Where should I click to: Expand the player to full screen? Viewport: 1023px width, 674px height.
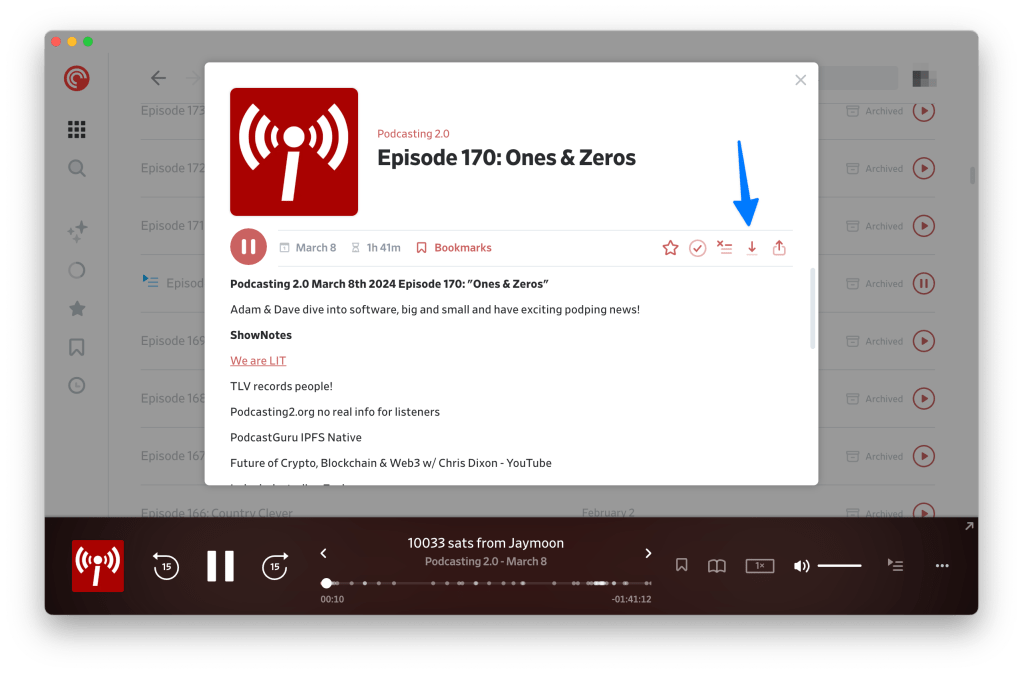pos(968,527)
